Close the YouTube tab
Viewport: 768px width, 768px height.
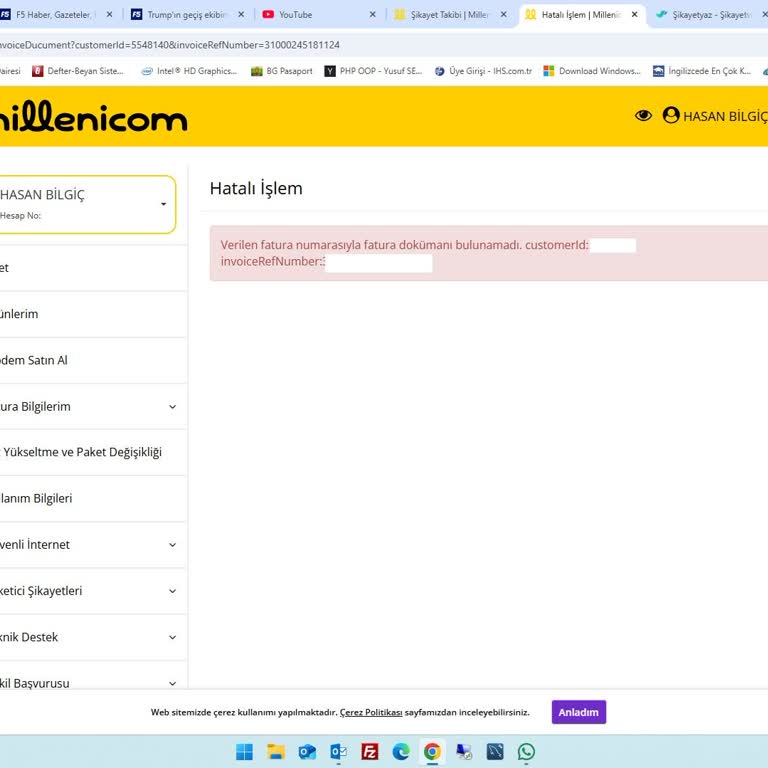pyautogui.click(x=373, y=15)
